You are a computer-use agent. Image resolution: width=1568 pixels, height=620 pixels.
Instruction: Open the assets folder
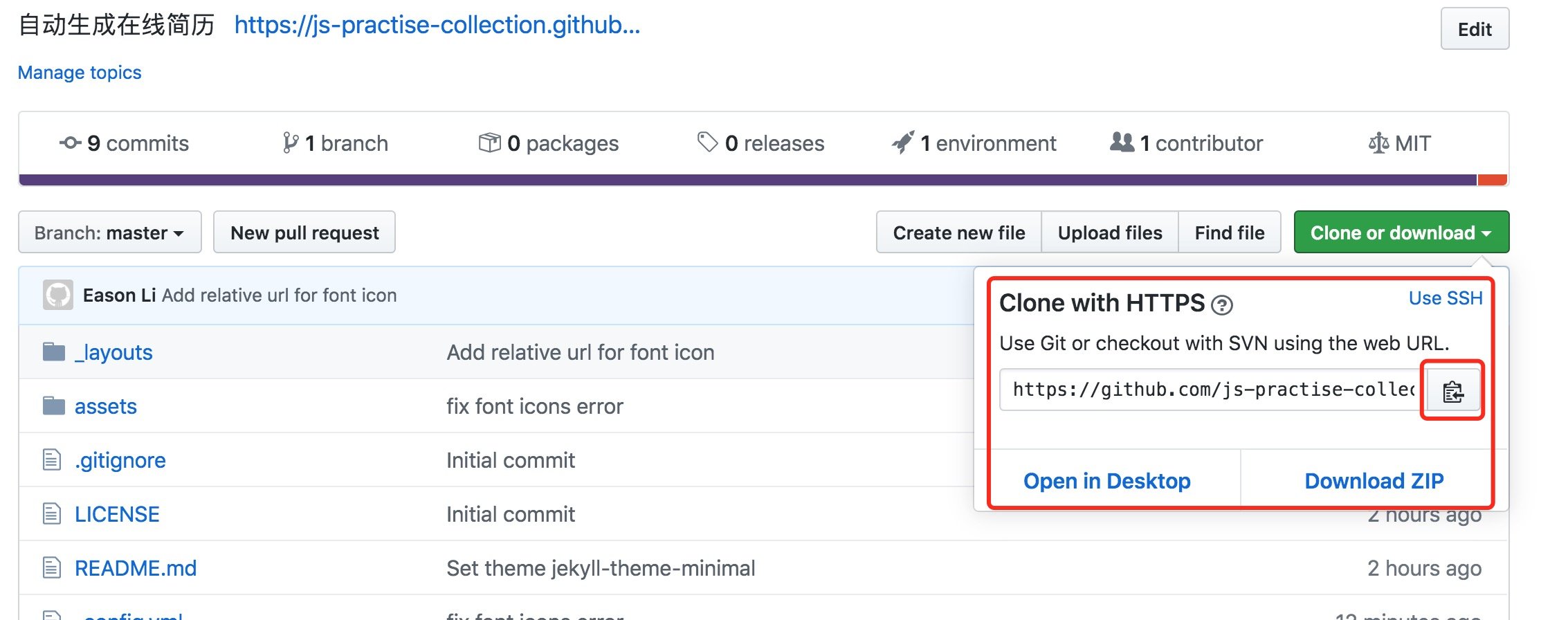106,406
